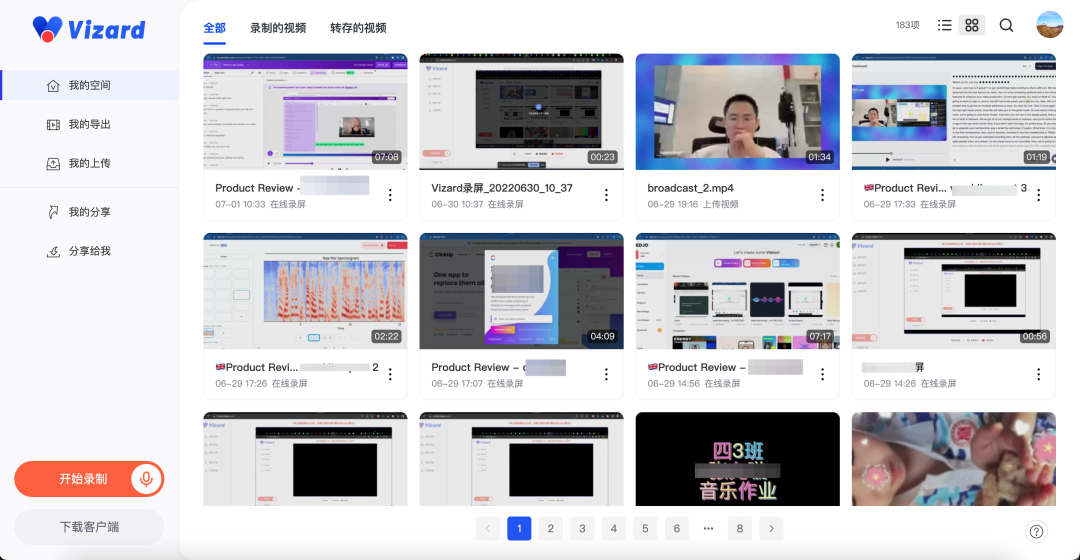This screenshot has width=1080, height=560.
Task: Expand options menu for 07-01 Product Review
Action: [390, 195]
